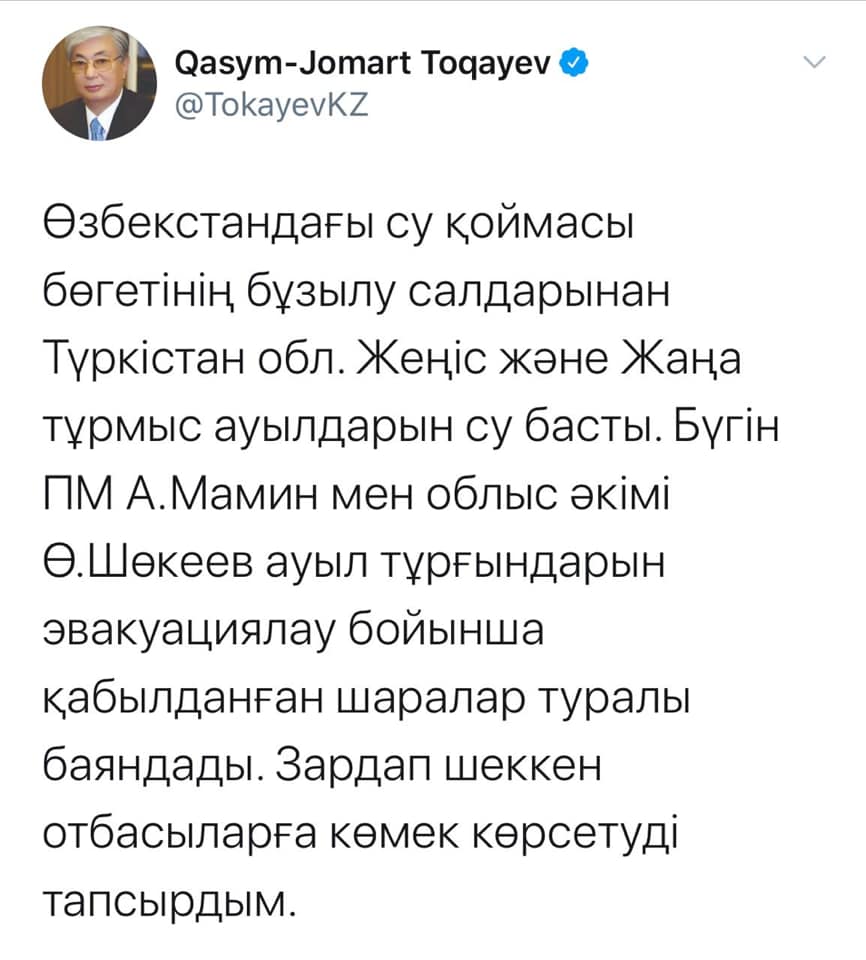Open the tweet options chevron menu
Screen dimensions: 866x960
pyautogui.click(x=815, y=62)
